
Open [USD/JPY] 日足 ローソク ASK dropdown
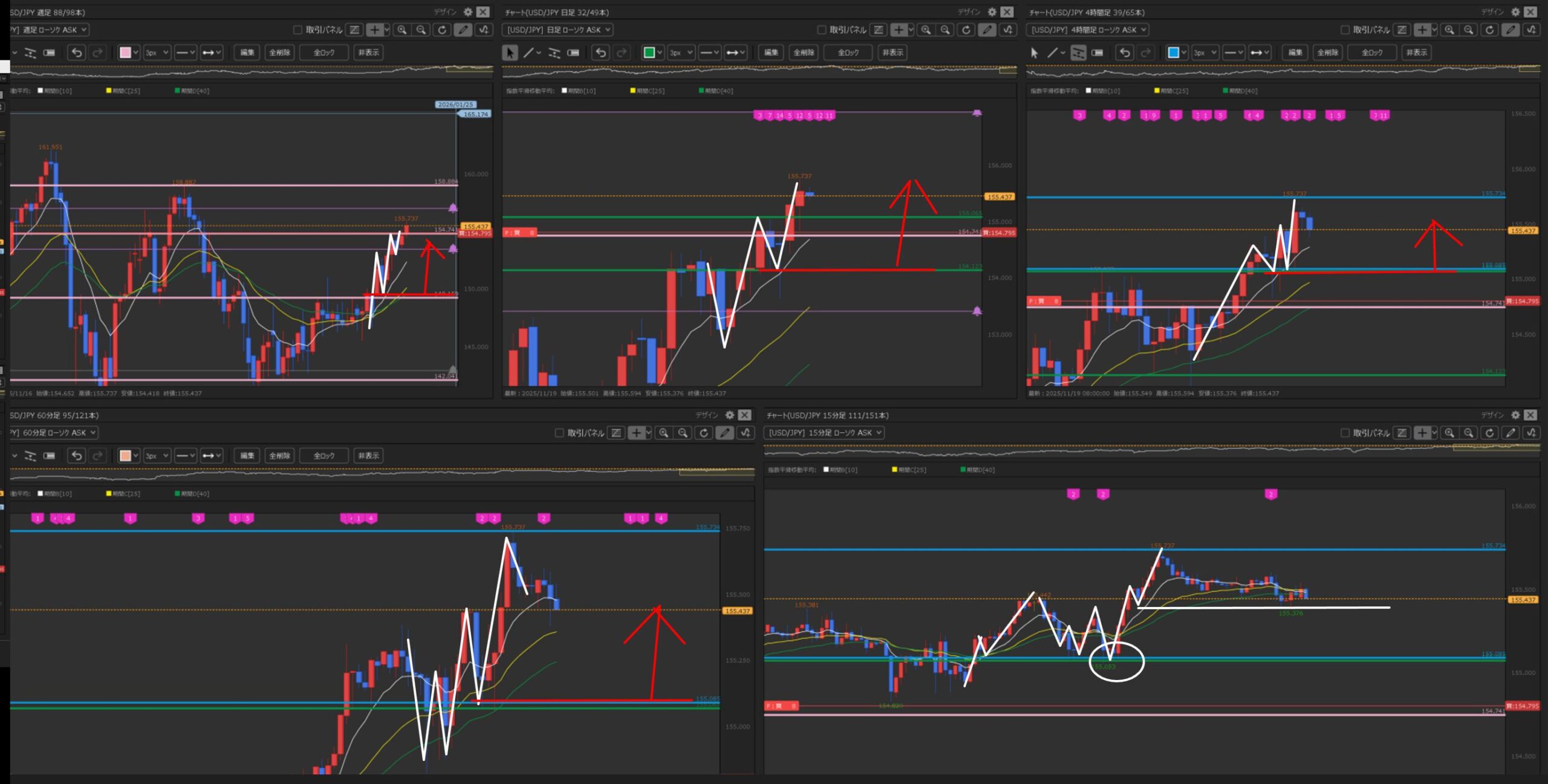(x=558, y=30)
